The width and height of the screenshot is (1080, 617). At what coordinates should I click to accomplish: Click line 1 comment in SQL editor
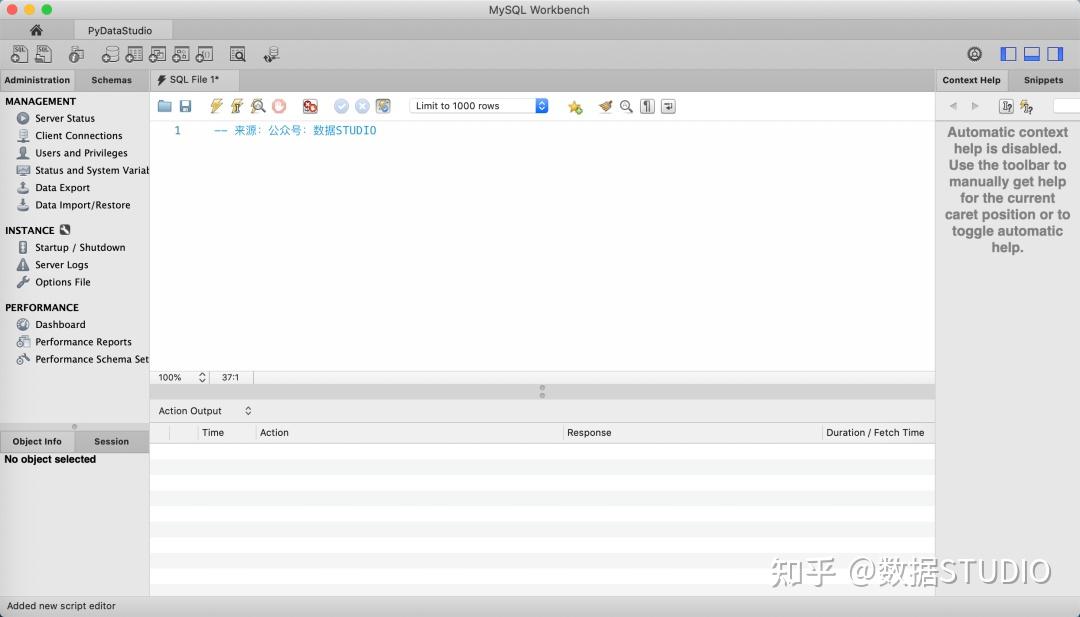(x=295, y=130)
